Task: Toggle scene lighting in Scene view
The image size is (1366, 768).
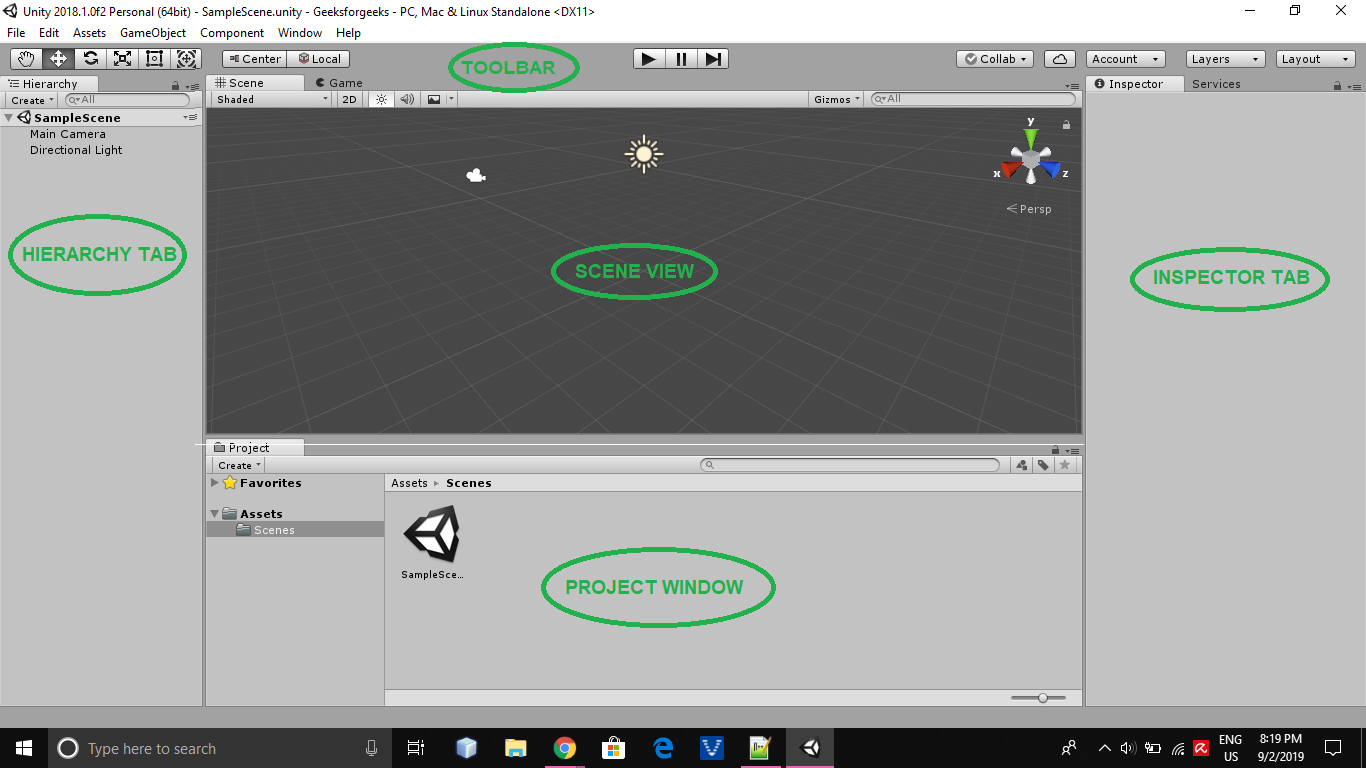Action: (x=380, y=99)
